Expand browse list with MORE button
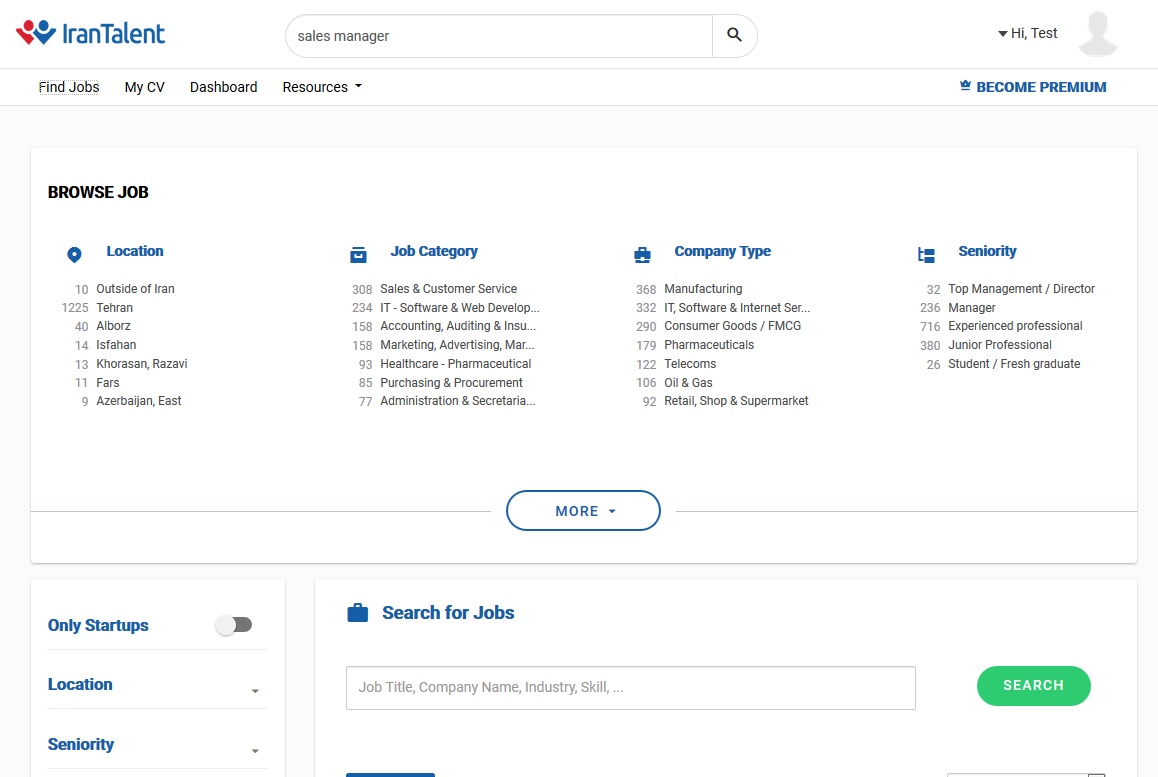 (x=584, y=511)
